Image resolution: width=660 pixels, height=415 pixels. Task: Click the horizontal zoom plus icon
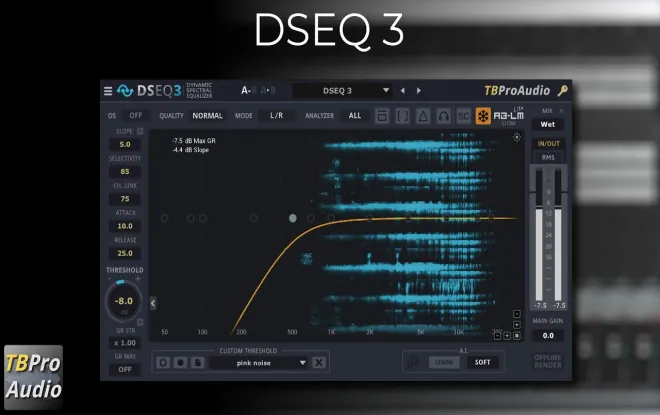[507, 335]
